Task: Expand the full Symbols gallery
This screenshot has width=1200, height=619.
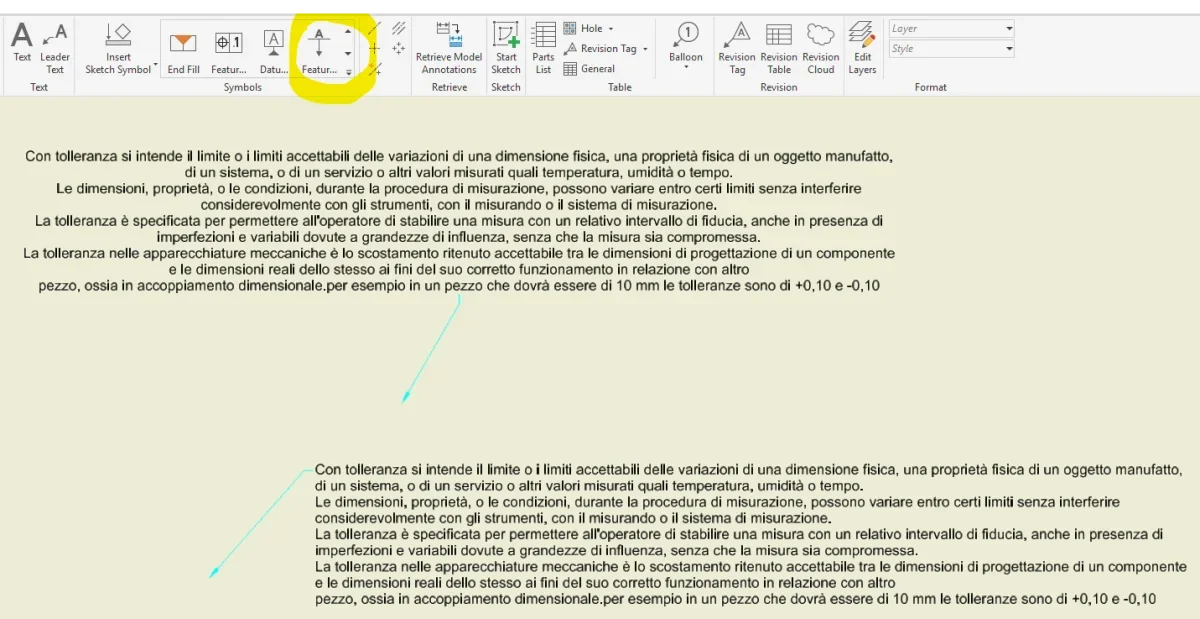Action: 348,72
